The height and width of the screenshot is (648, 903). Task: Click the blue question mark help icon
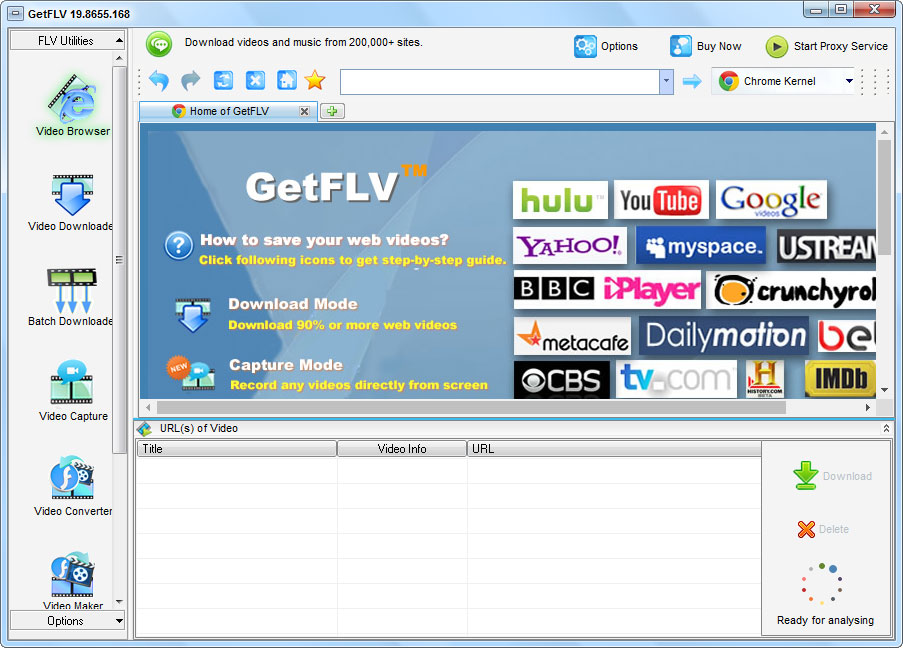(x=179, y=246)
